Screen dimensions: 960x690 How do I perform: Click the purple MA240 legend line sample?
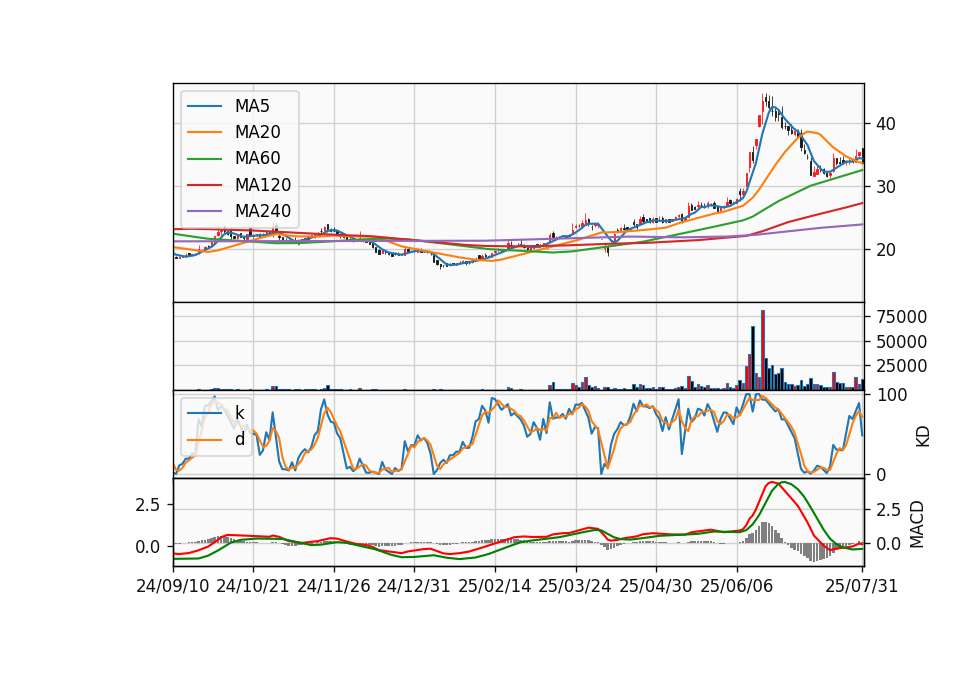(x=205, y=211)
